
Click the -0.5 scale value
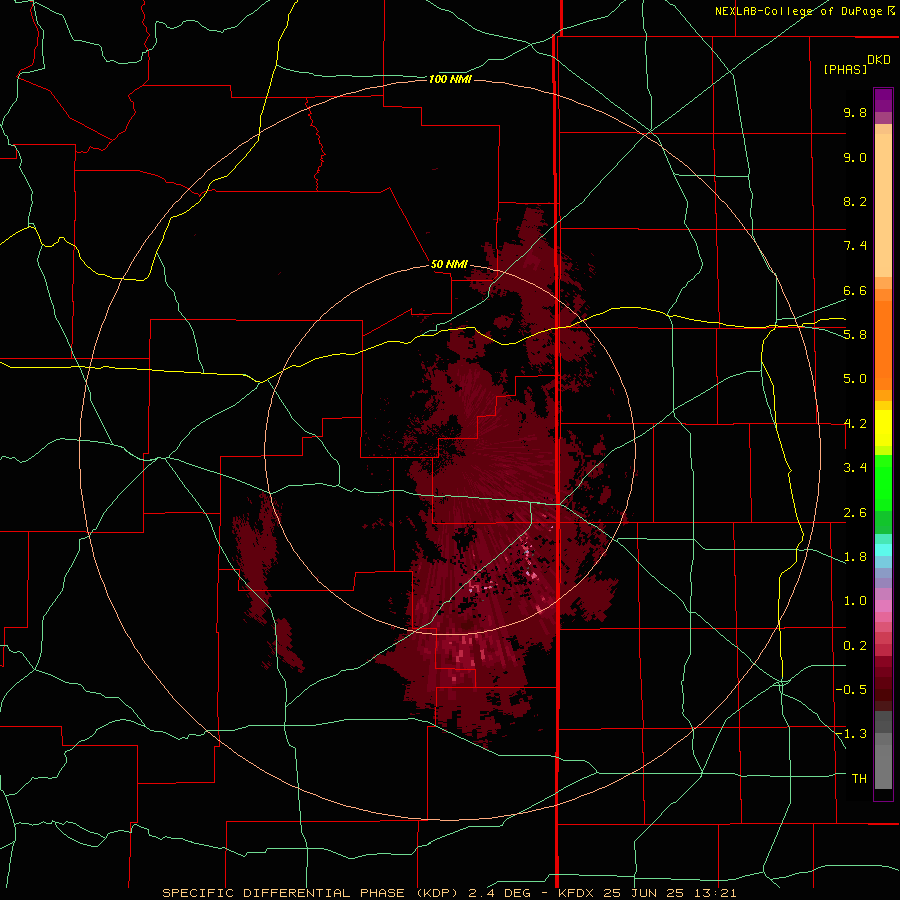851,690
